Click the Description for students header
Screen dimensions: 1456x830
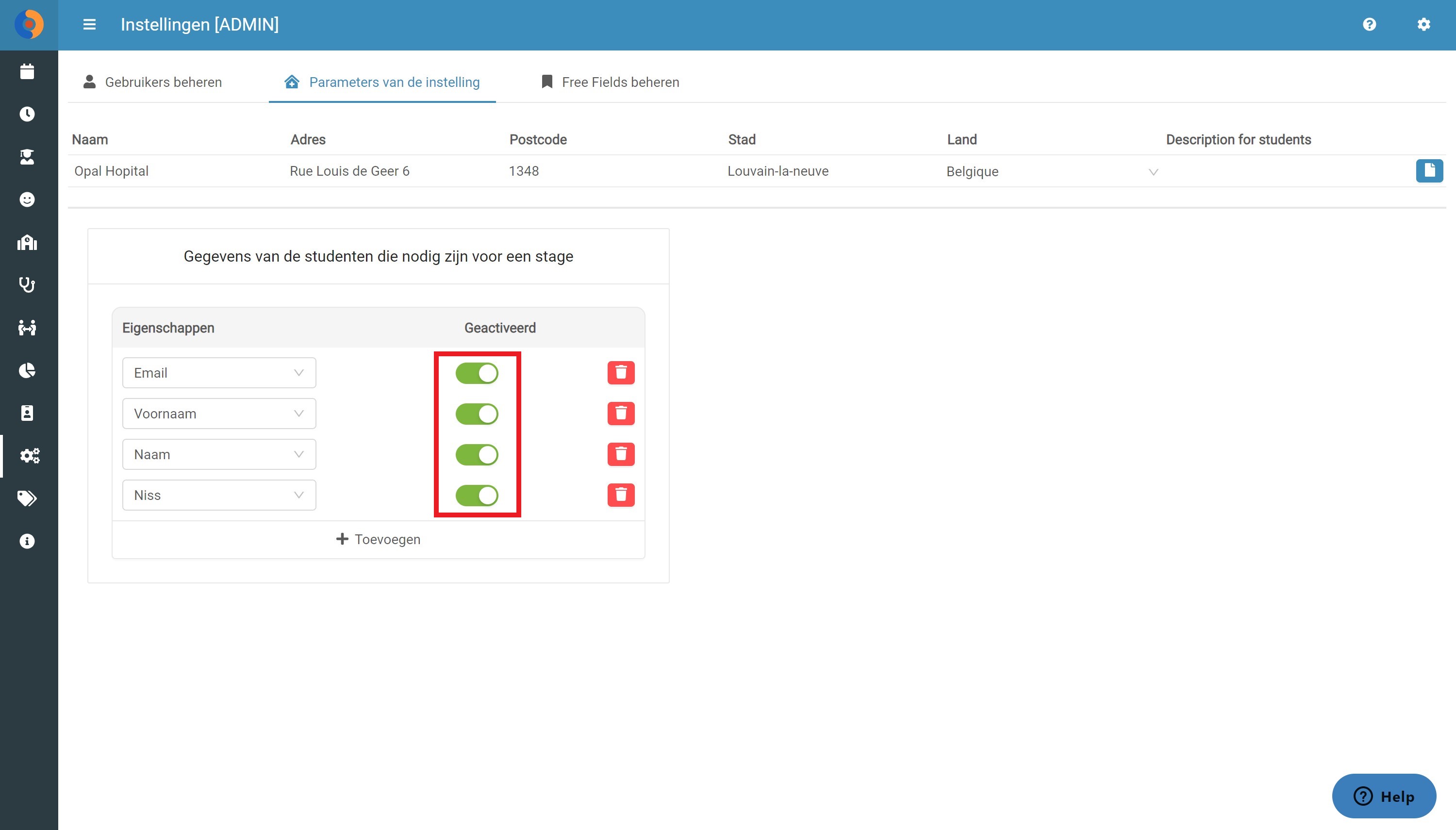tap(1238, 140)
